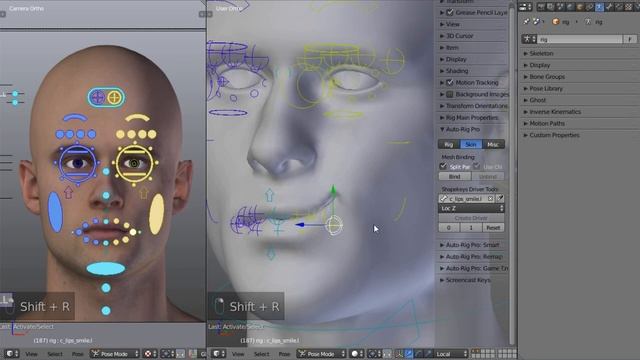Clear the c_lips_smile.l bone field
640x360 pixels.
tap(490, 199)
